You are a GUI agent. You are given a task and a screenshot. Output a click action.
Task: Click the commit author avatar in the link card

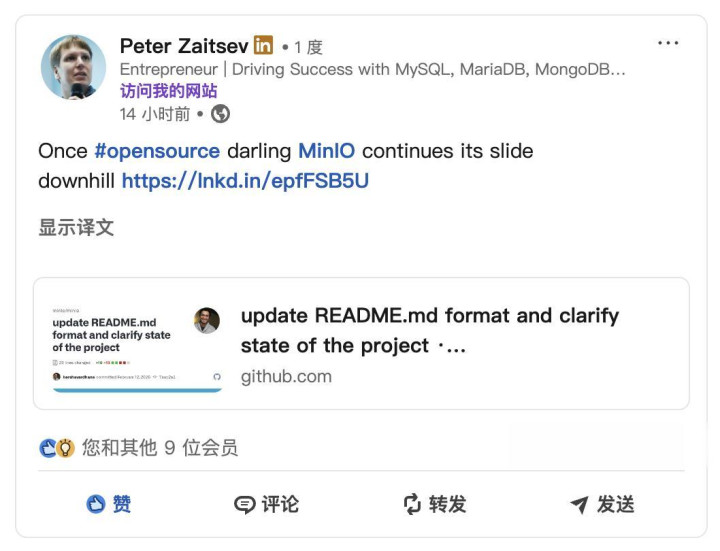tap(207, 320)
